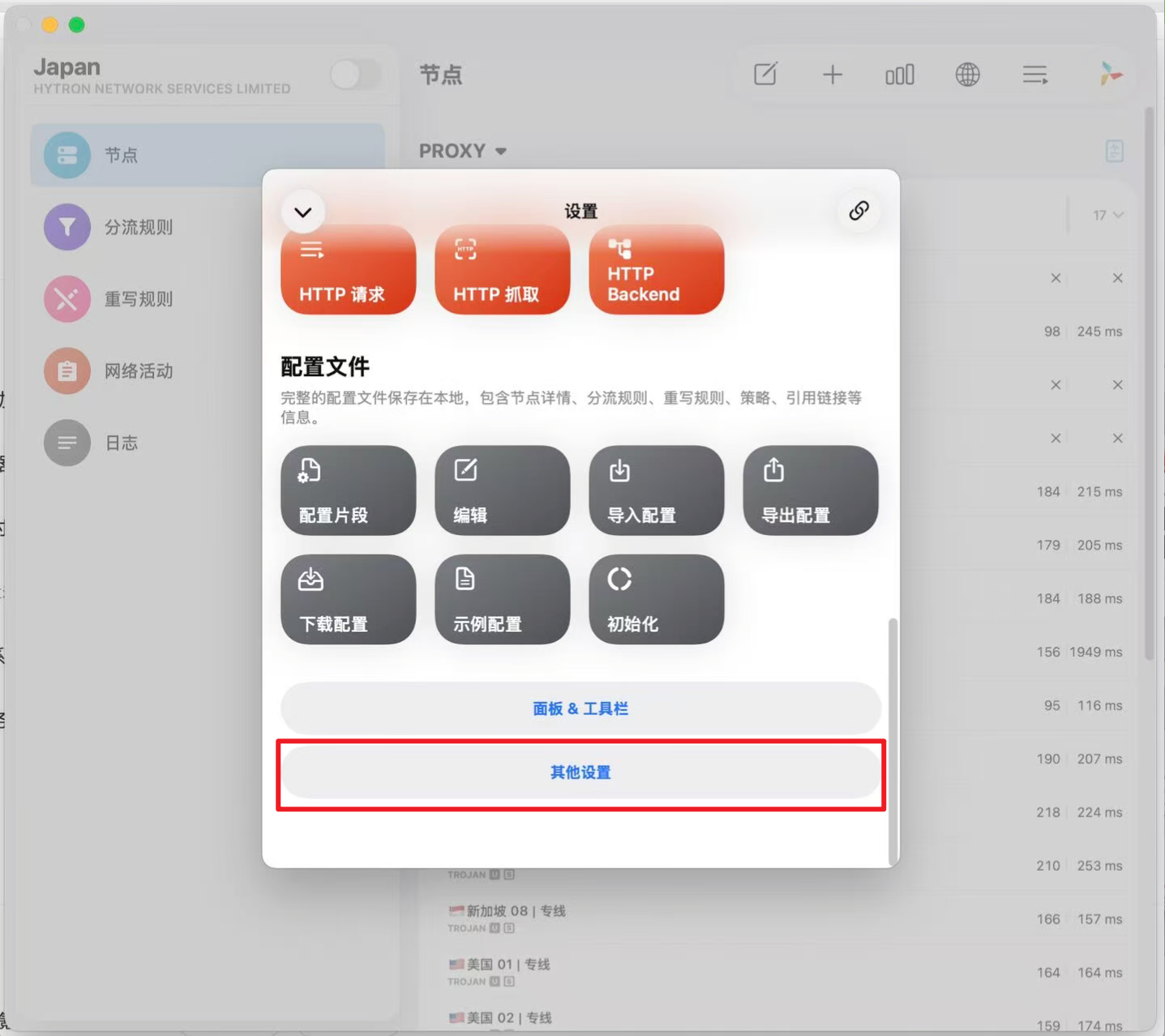1165x1036 pixels.
Task: Click the link icon in settings header
Action: click(859, 211)
